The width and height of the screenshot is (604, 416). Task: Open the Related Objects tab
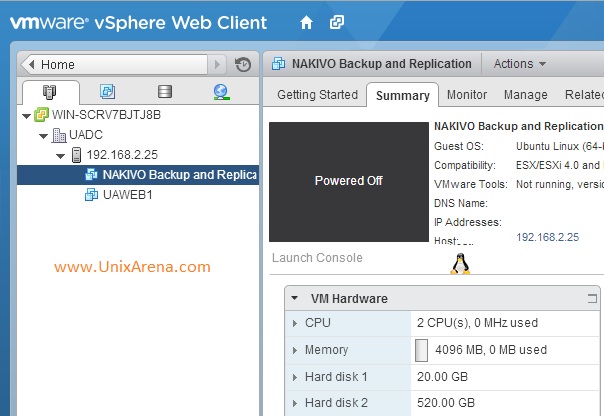pos(584,95)
